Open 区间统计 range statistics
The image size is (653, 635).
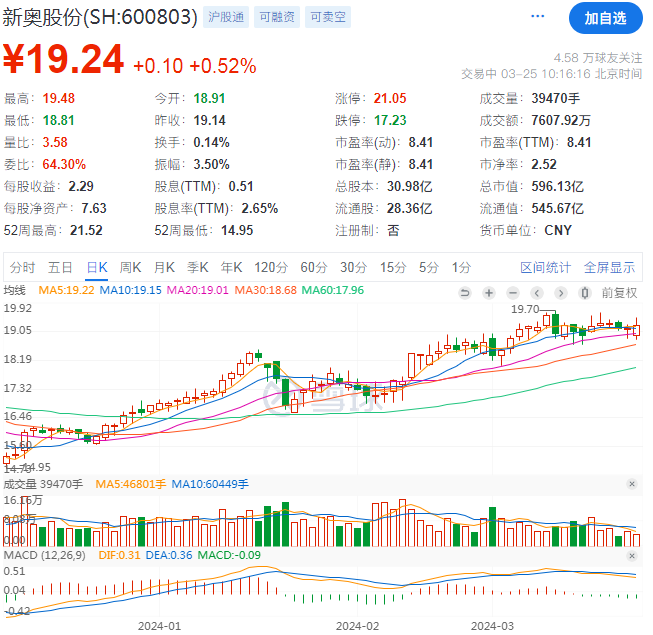point(546,267)
